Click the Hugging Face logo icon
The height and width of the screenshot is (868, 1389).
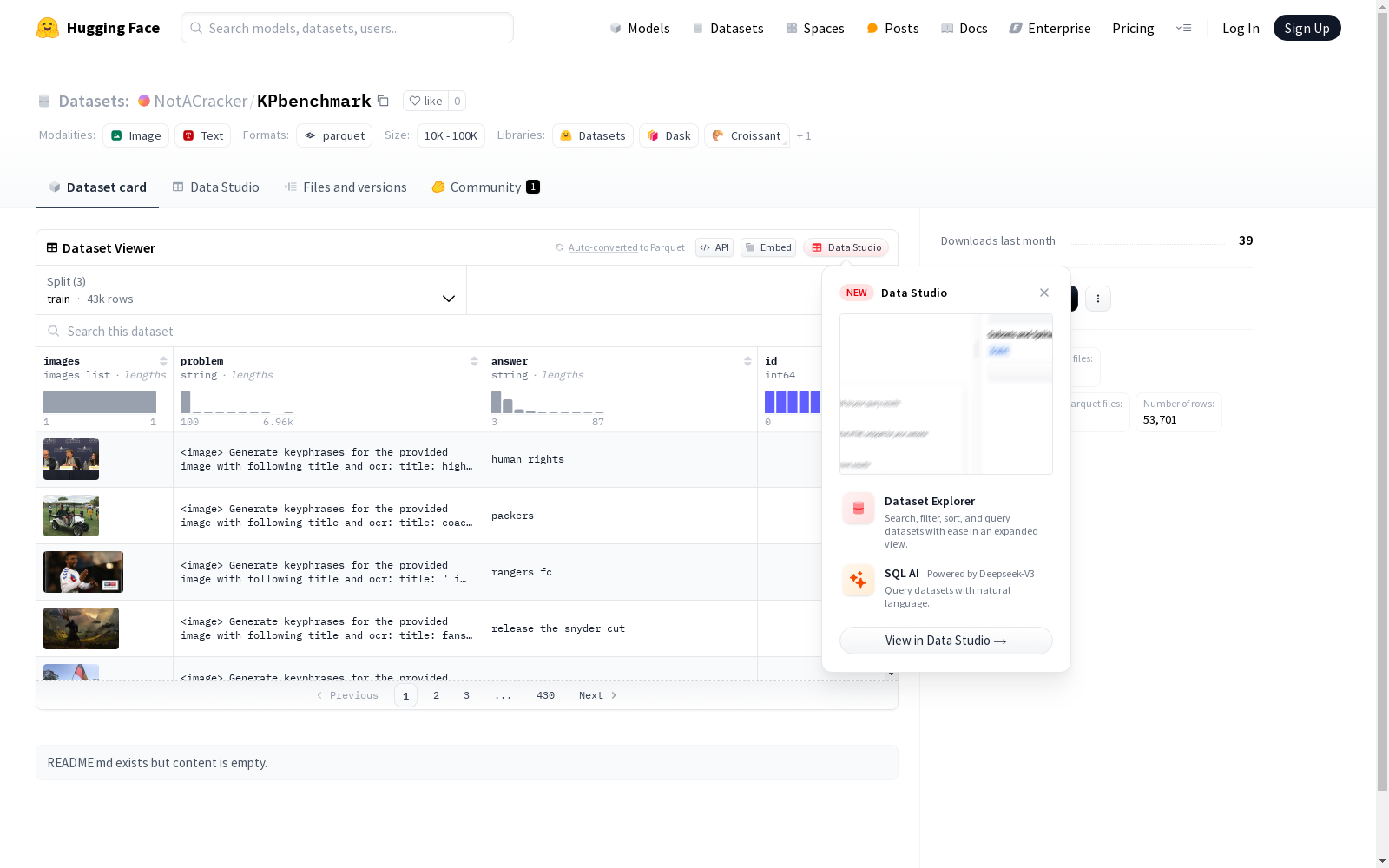48,28
